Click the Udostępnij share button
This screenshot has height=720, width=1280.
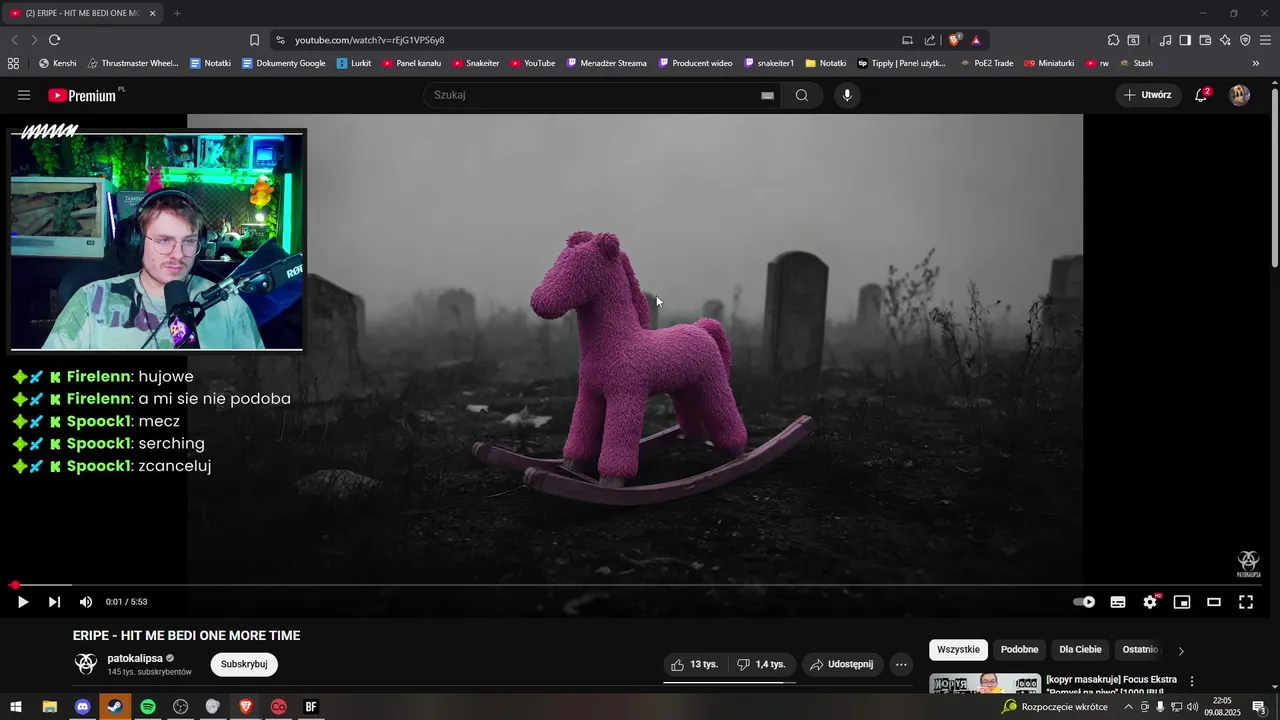click(x=842, y=664)
